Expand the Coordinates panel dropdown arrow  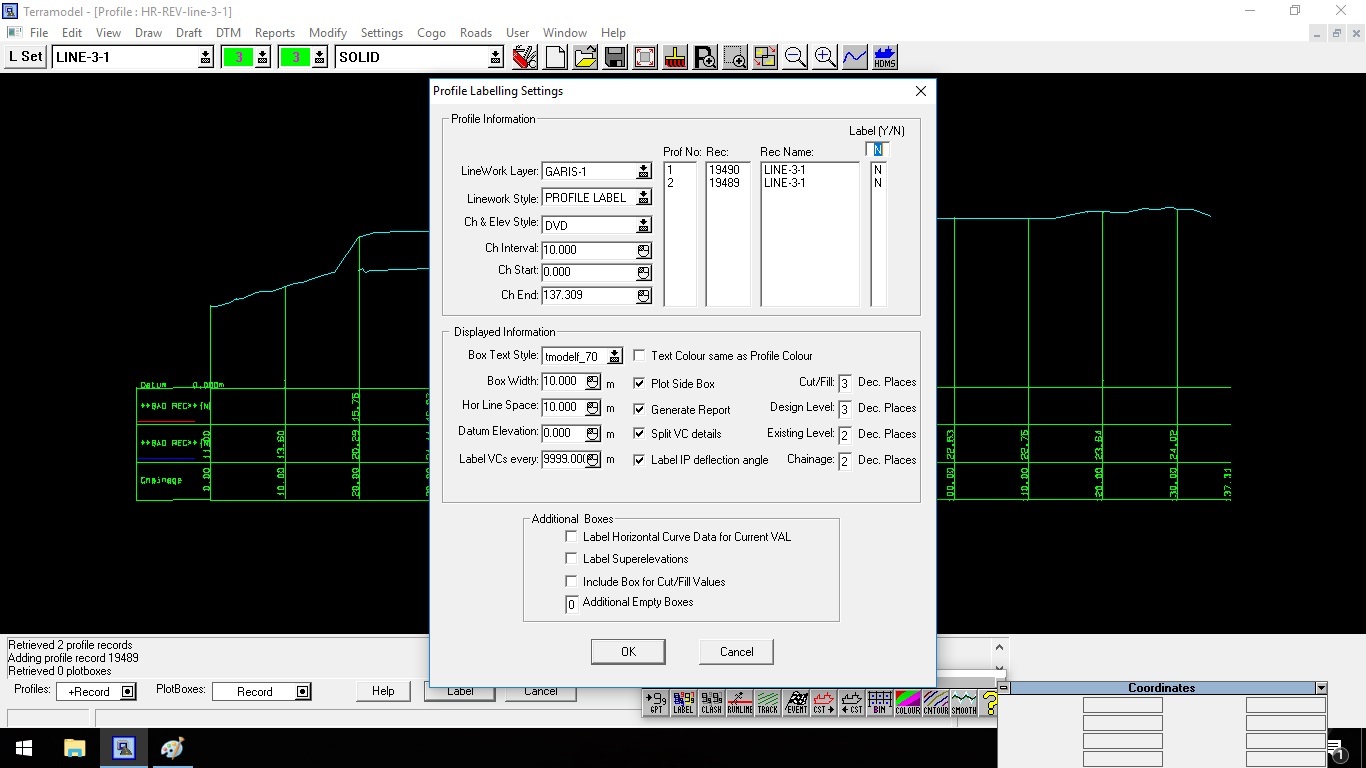pyautogui.click(x=1321, y=688)
